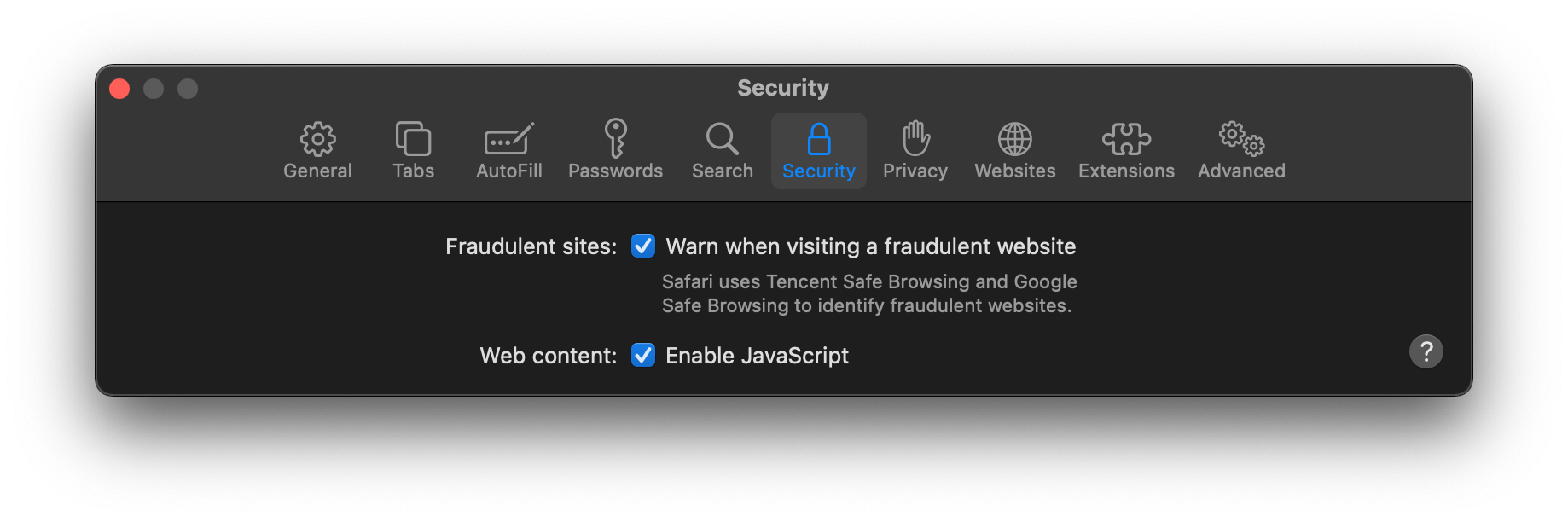Open the AutoFill settings pane
The height and width of the screenshot is (522, 1568).
click(508, 150)
